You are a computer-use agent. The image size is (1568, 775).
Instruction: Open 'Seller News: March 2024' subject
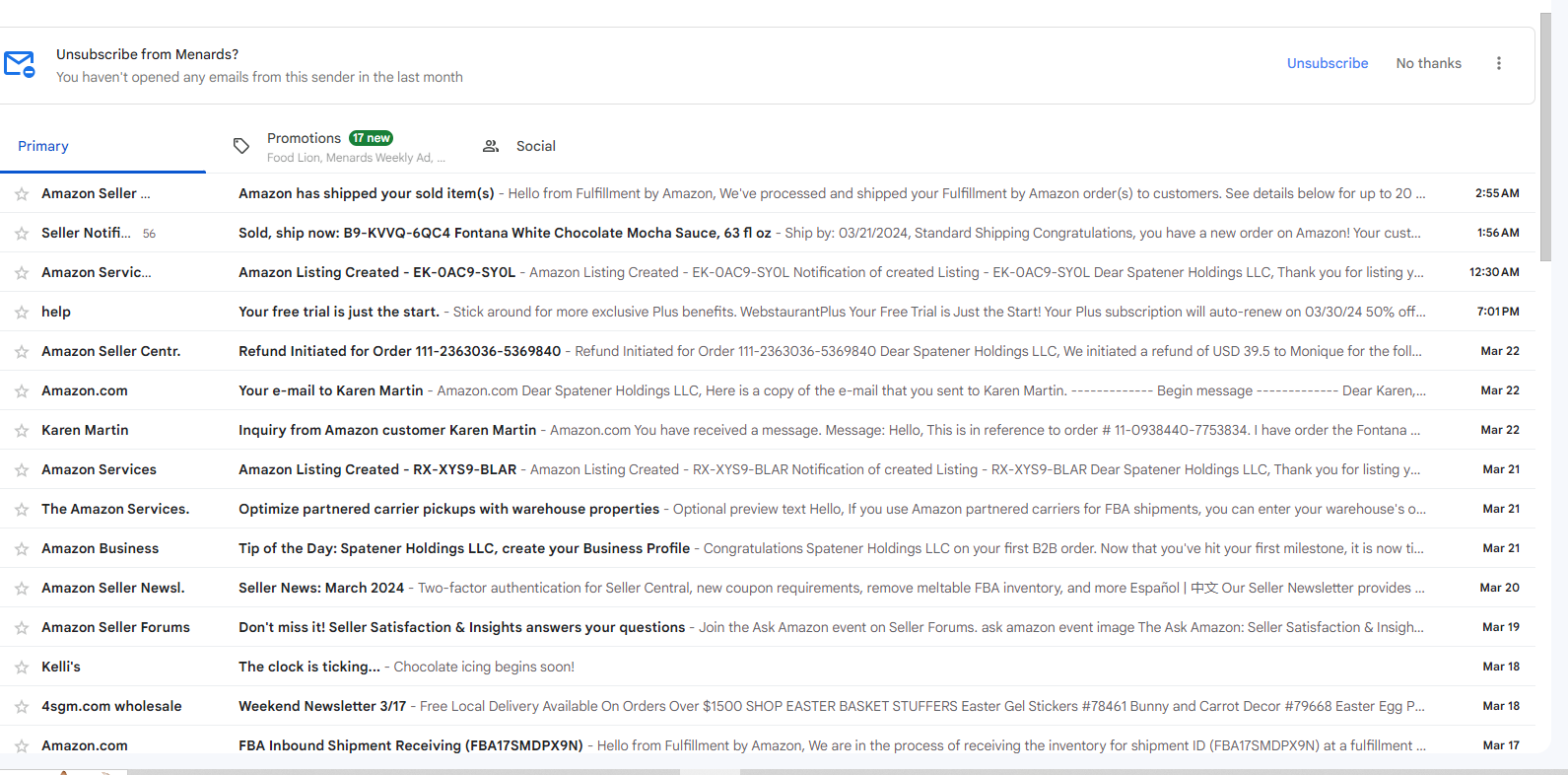(x=321, y=588)
